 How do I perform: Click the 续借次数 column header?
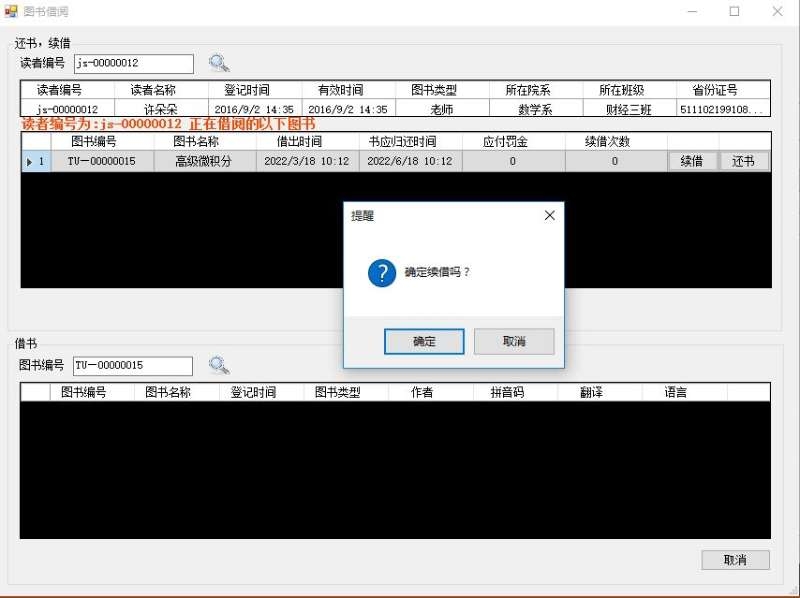(616, 142)
